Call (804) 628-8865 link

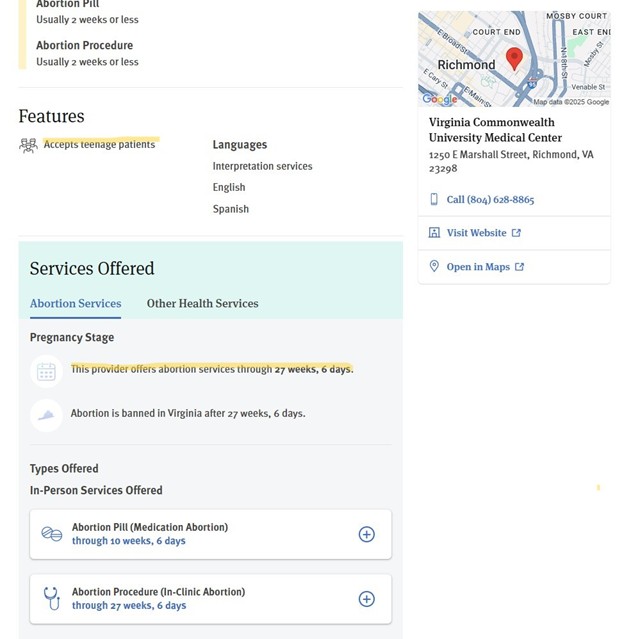(490, 200)
